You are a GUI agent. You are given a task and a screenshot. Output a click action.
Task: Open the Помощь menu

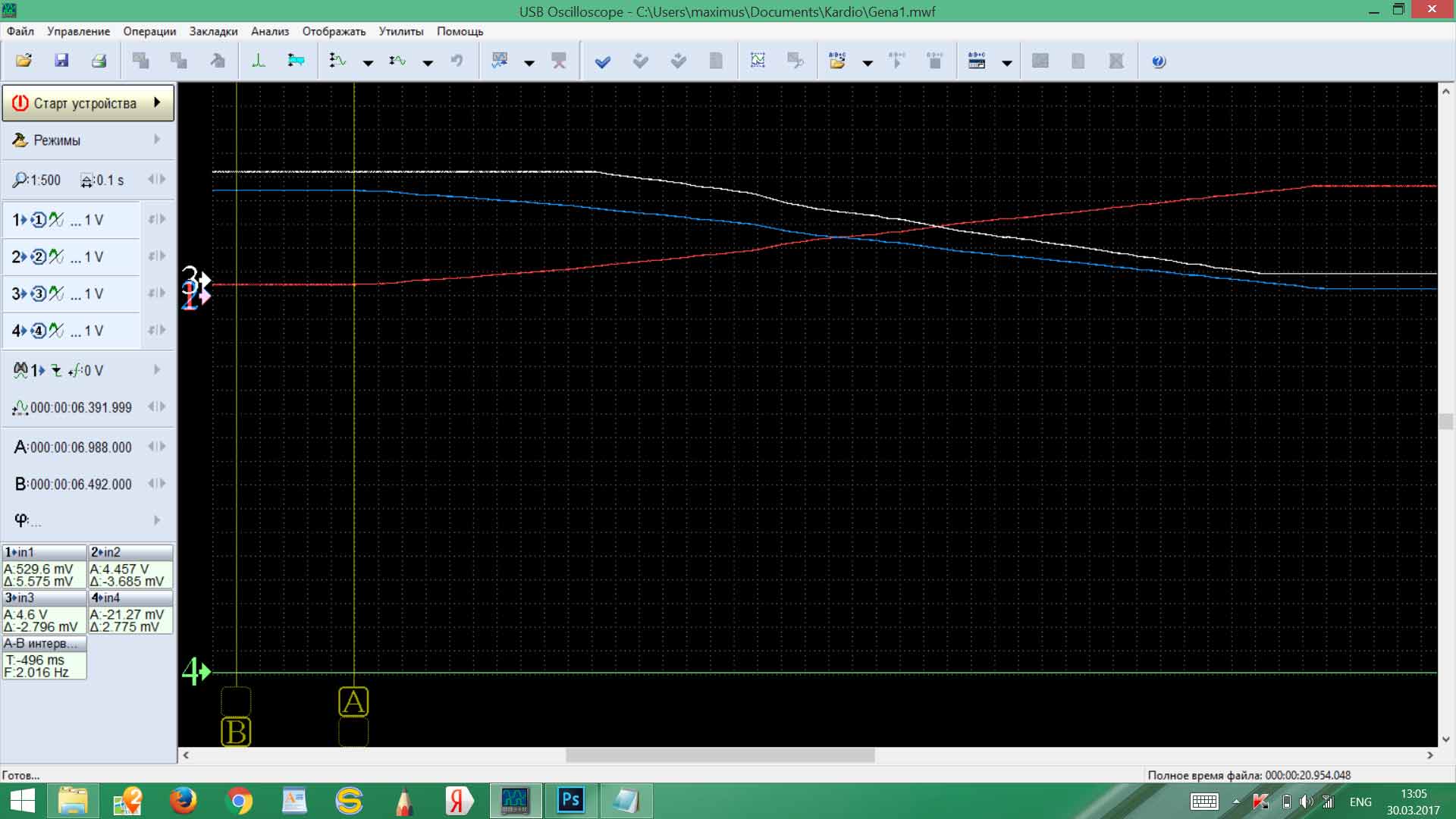click(460, 31)
